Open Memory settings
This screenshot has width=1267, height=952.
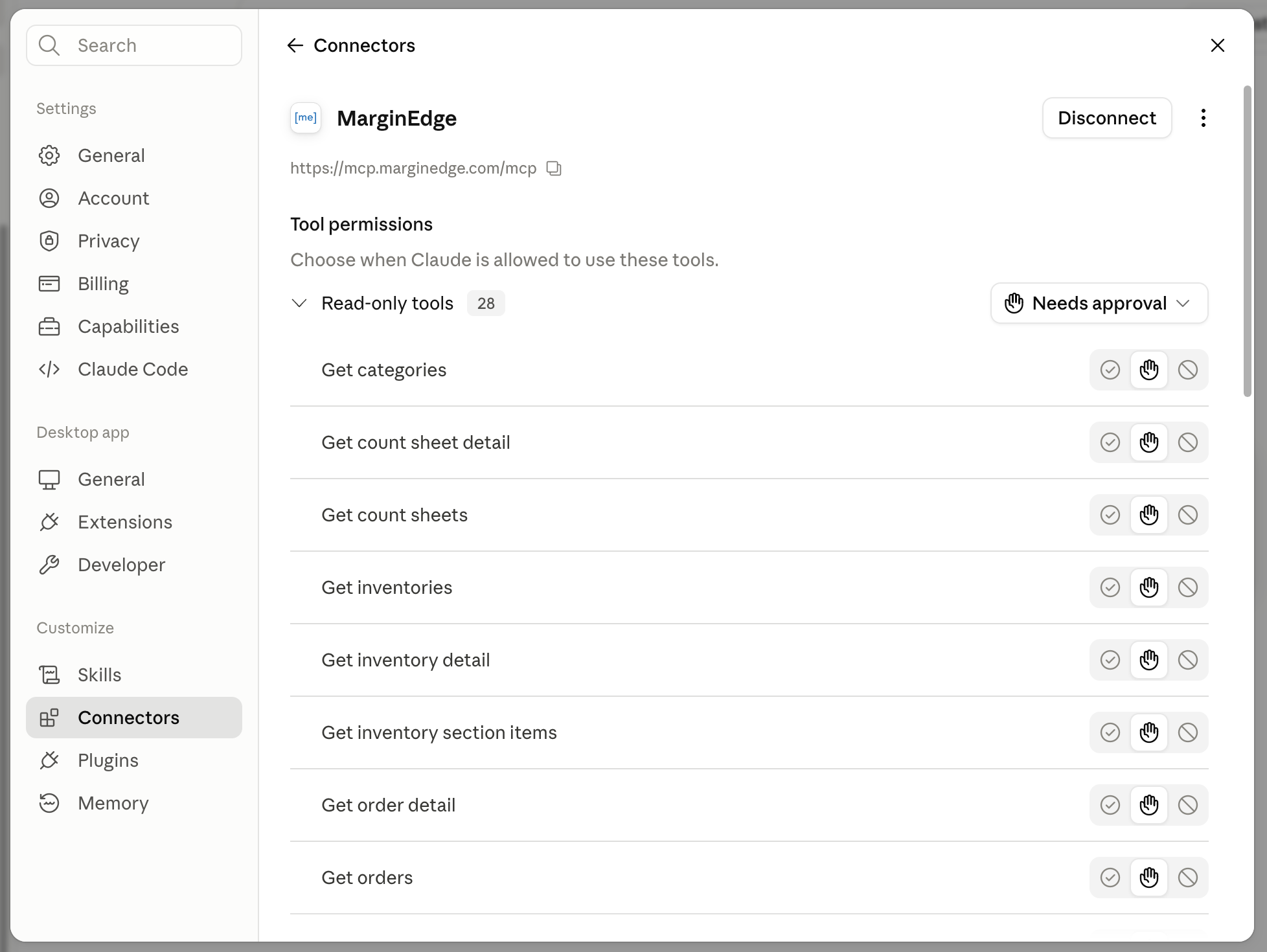tap(134, 803)
